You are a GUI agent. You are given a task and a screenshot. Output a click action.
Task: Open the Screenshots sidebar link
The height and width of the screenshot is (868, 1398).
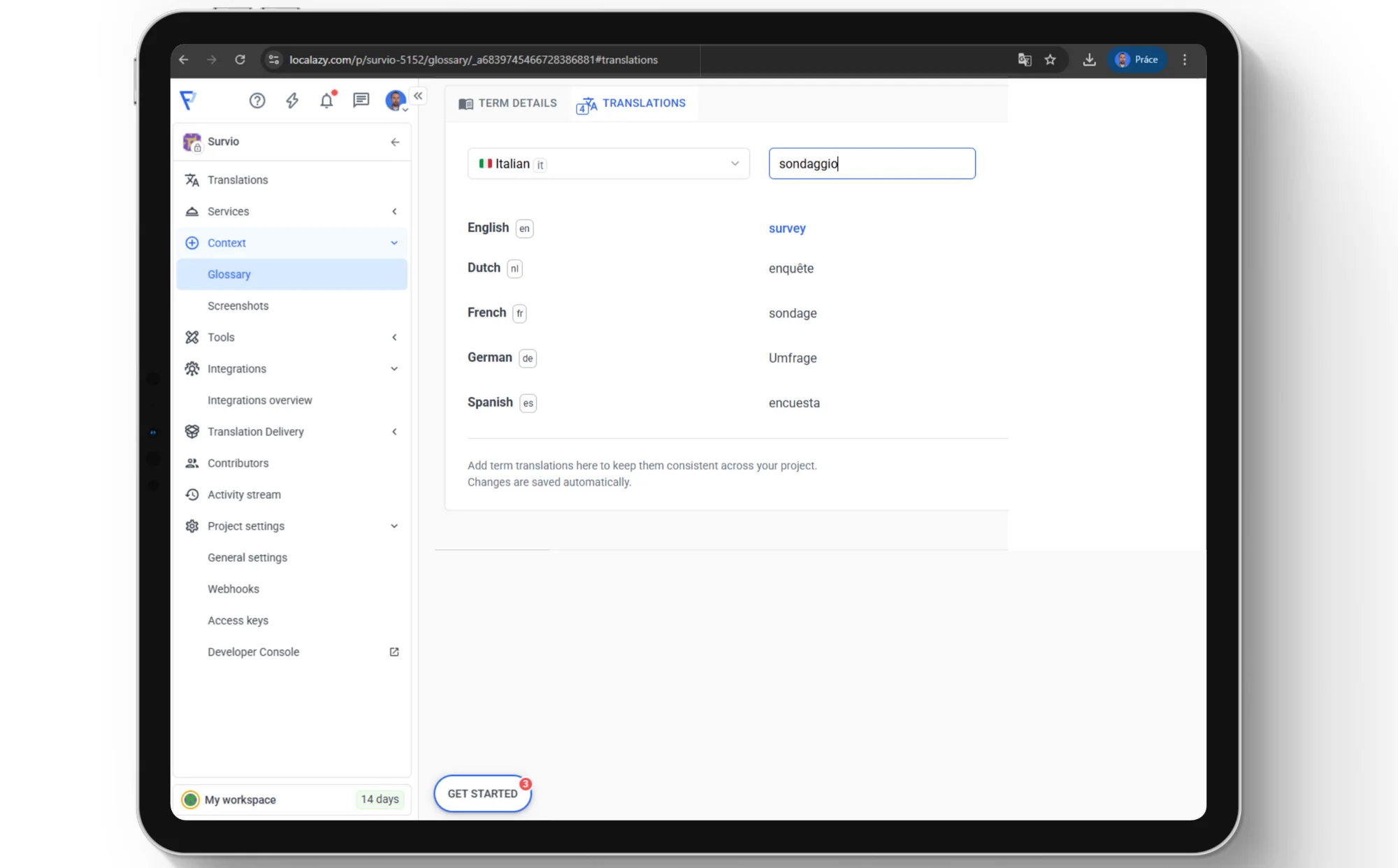[x=238, y=305]
